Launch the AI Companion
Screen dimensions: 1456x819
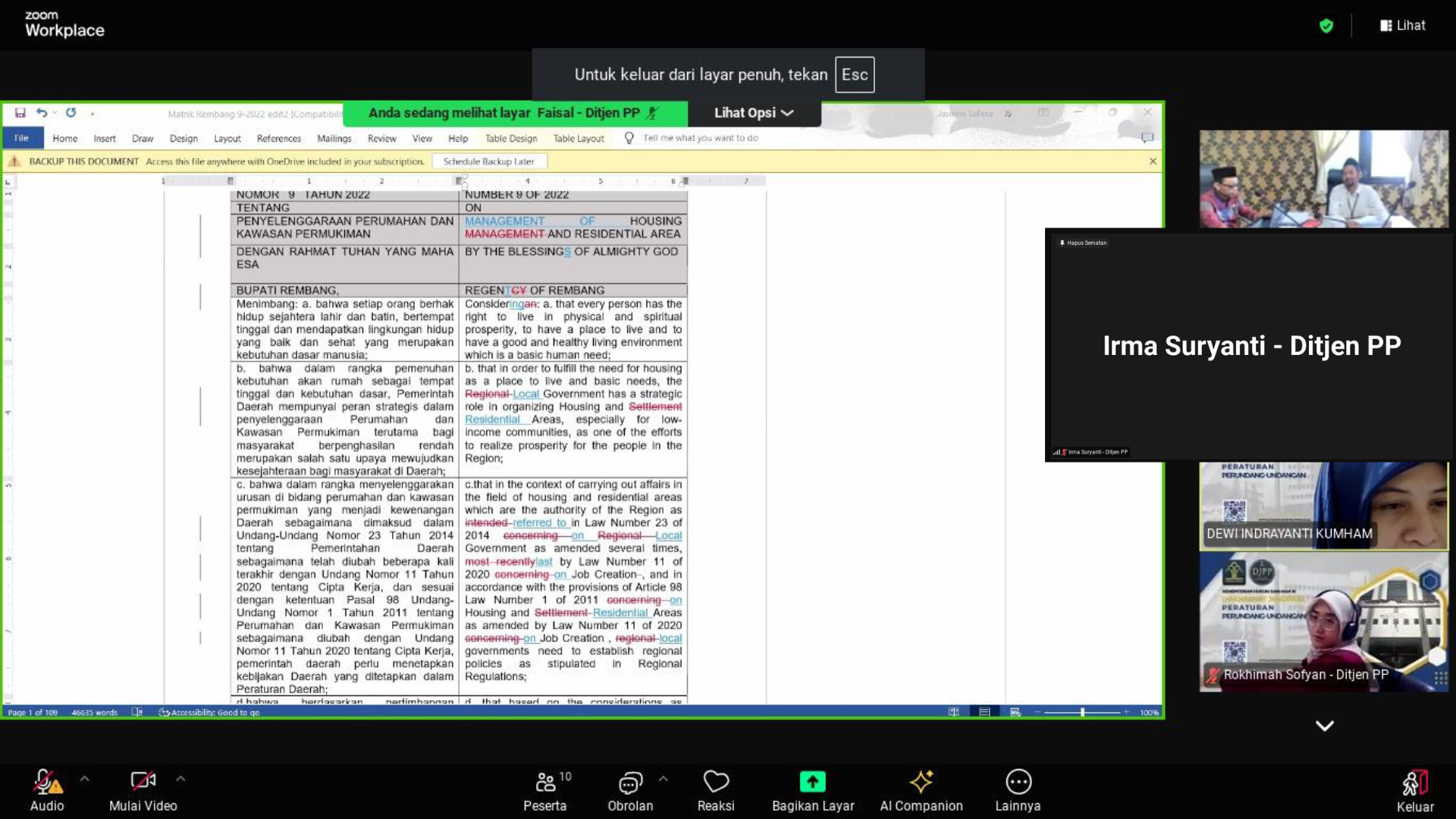[921, 790]
